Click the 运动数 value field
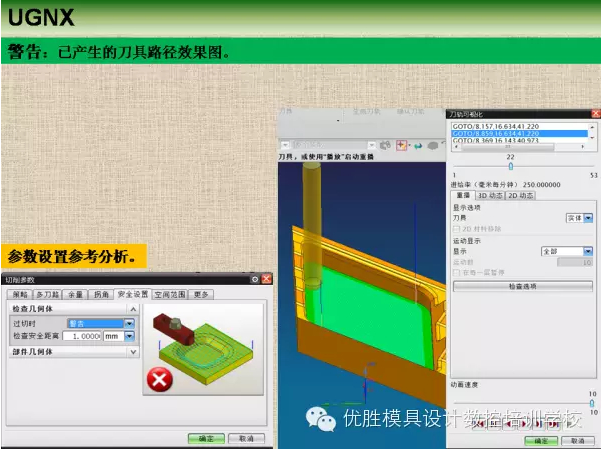This screenshot has height=449, width=602. coord(575,262)
